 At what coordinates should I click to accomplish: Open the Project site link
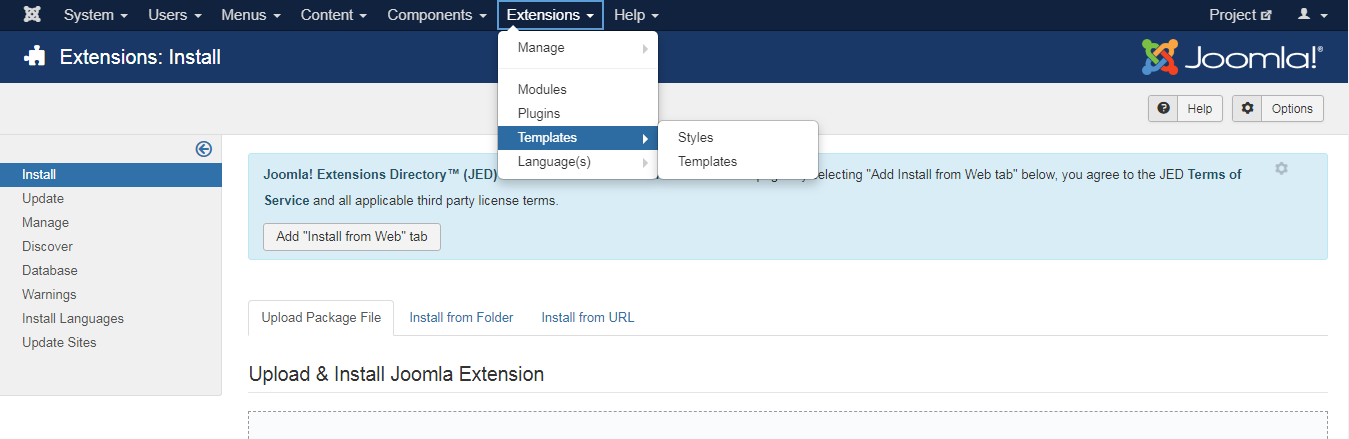[x=1240, y=15]
